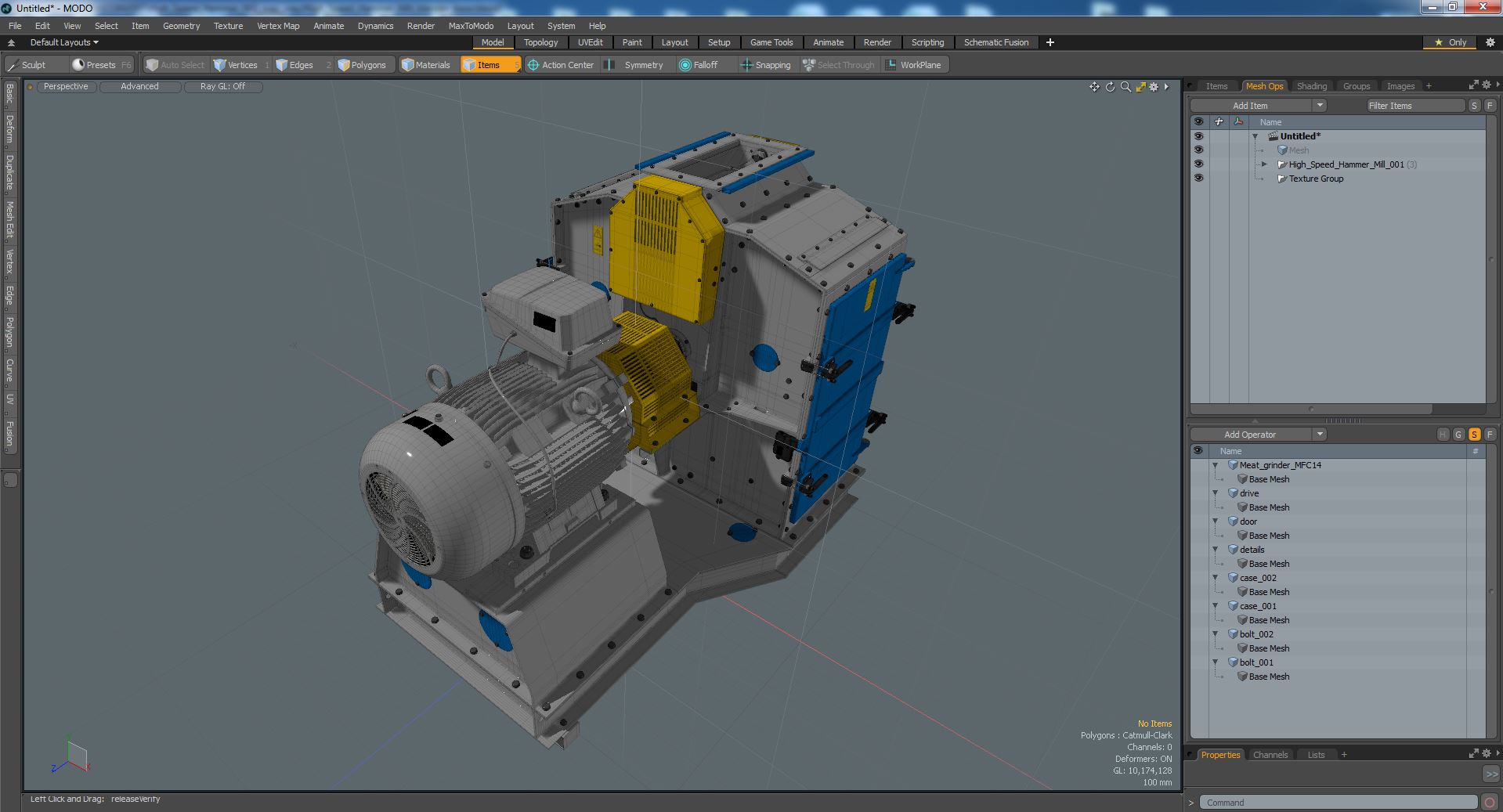Click the record button next to Command

point(1490,802)
